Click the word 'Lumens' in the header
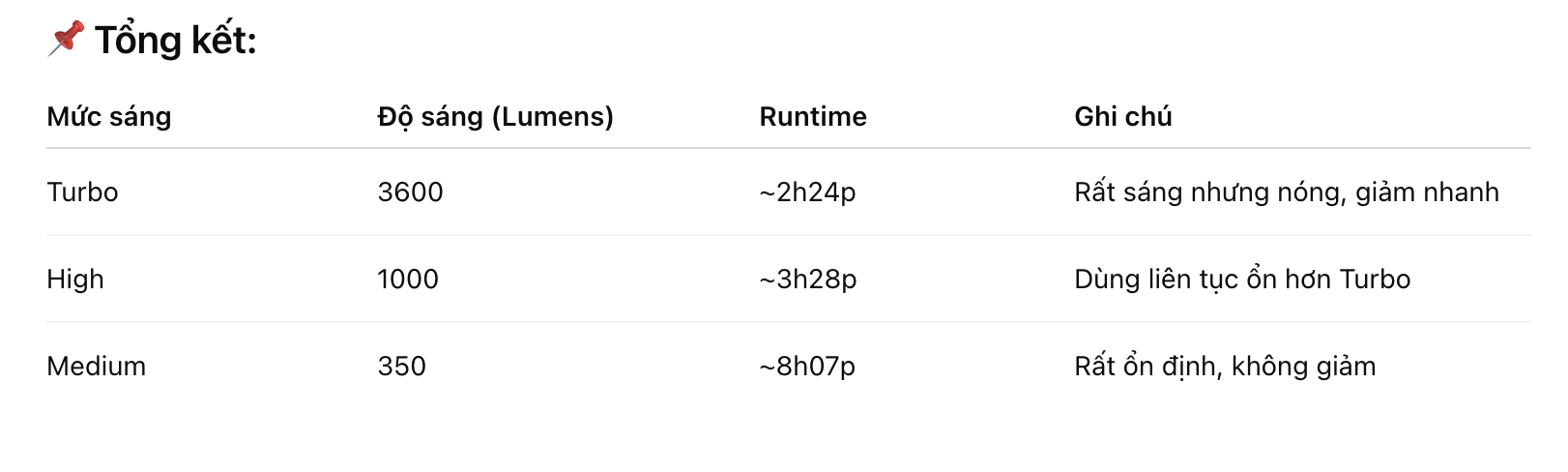The image size is (1568, 472). click(x=552, y=117)
